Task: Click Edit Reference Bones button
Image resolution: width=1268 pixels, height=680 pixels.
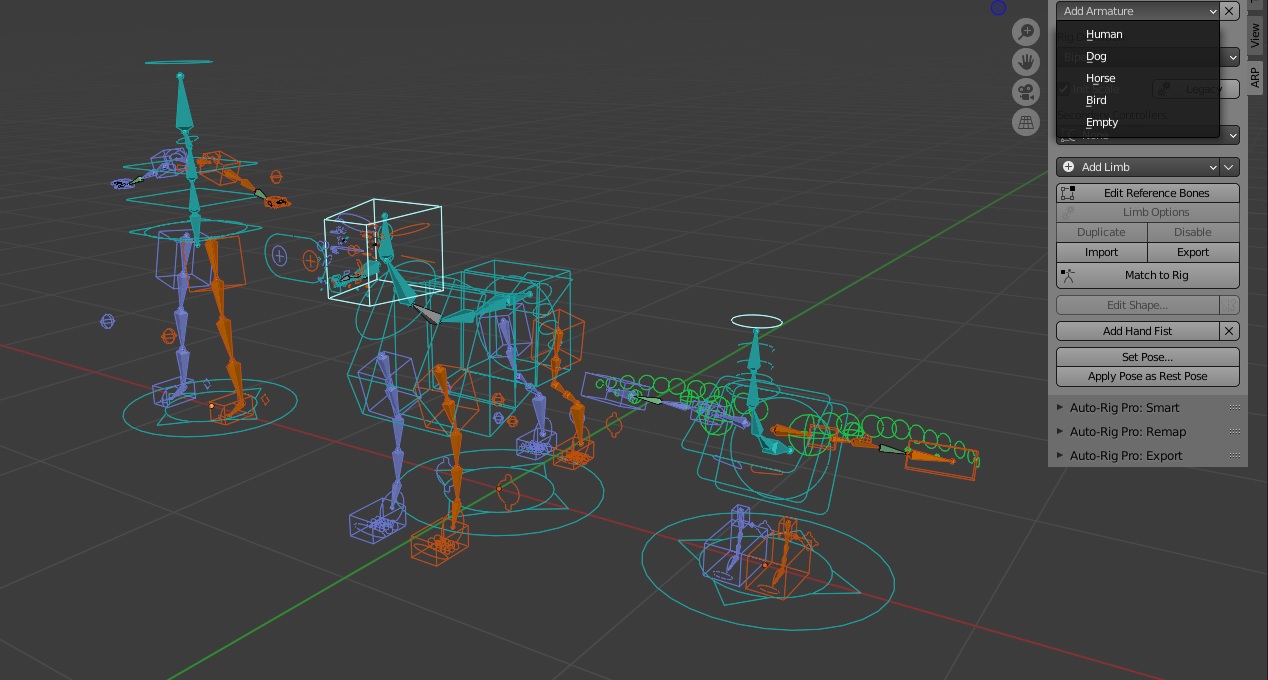Action: (1148, 193)
